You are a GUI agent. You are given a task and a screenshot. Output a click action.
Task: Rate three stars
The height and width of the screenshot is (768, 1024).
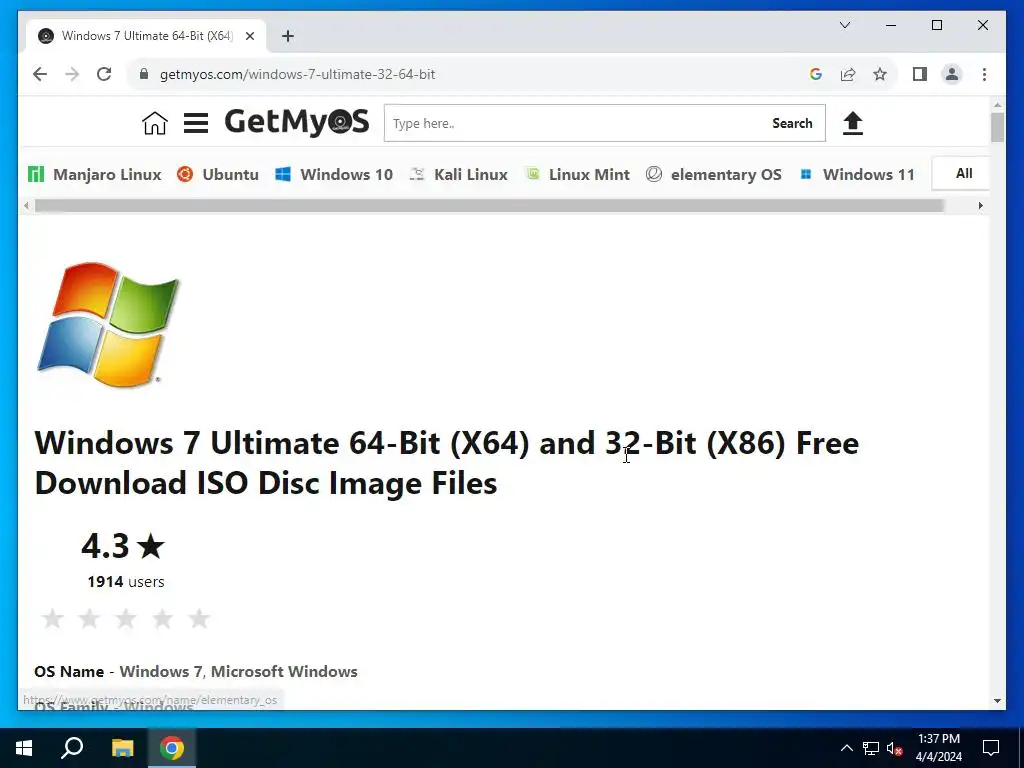[x=126, y=618]
